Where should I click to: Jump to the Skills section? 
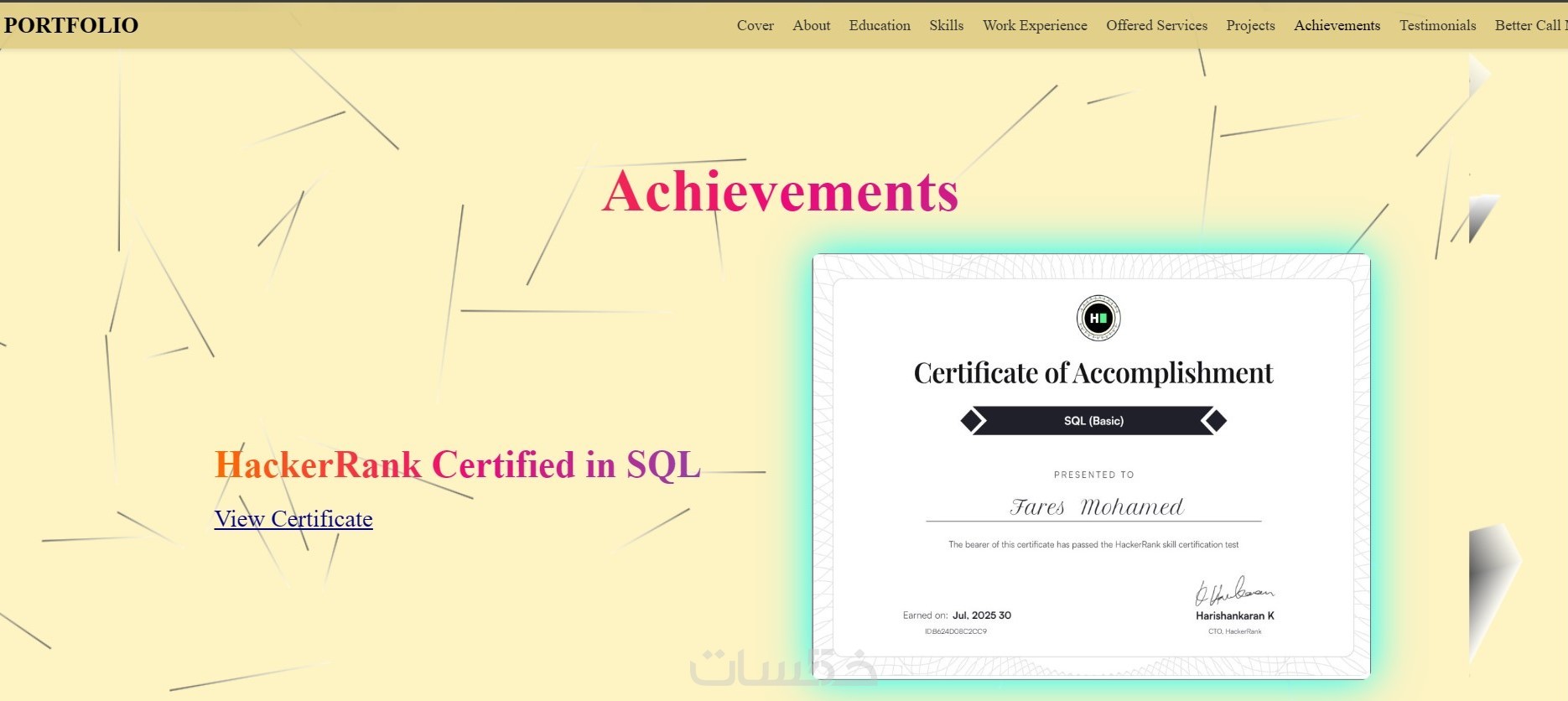[x=947, y=25]
